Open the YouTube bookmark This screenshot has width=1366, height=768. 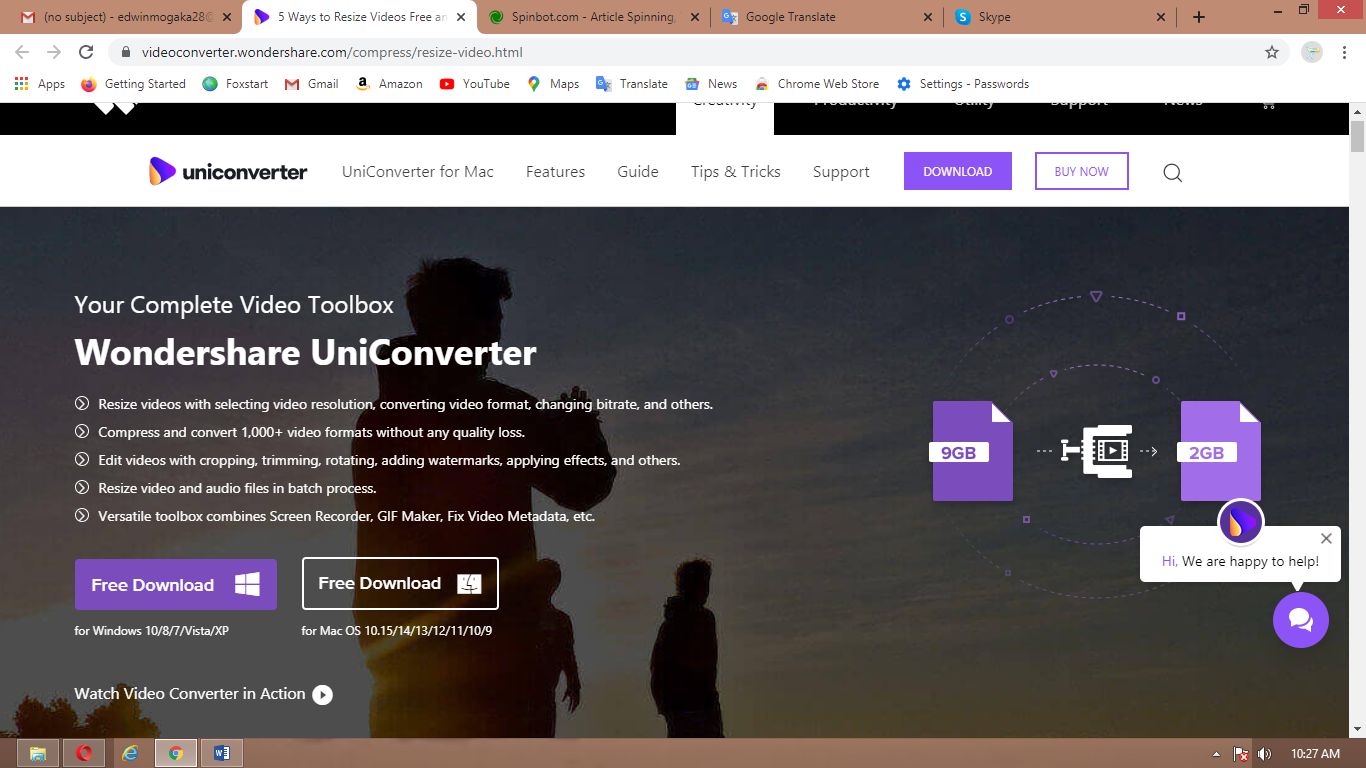(x=474, y=84)
